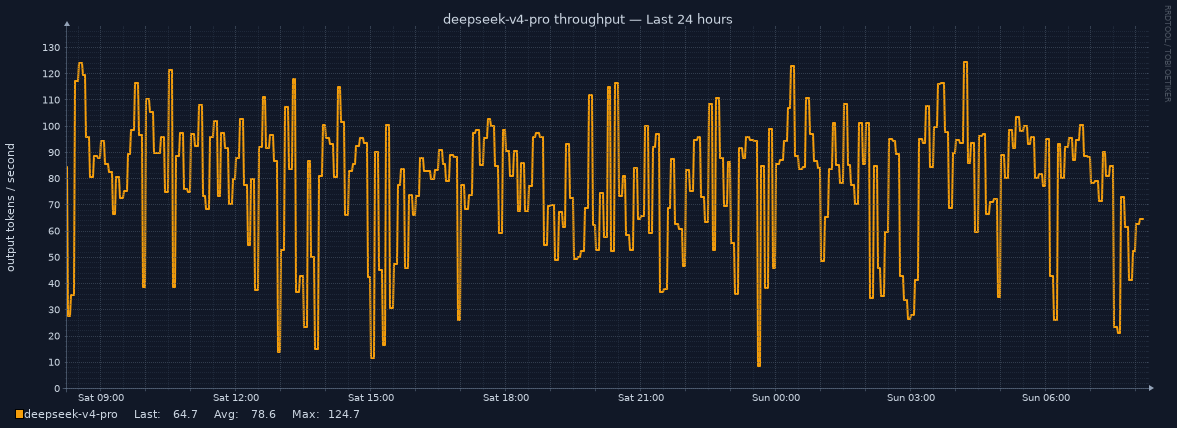Click the 'Avg:' label in the legend

coord(226,414)
